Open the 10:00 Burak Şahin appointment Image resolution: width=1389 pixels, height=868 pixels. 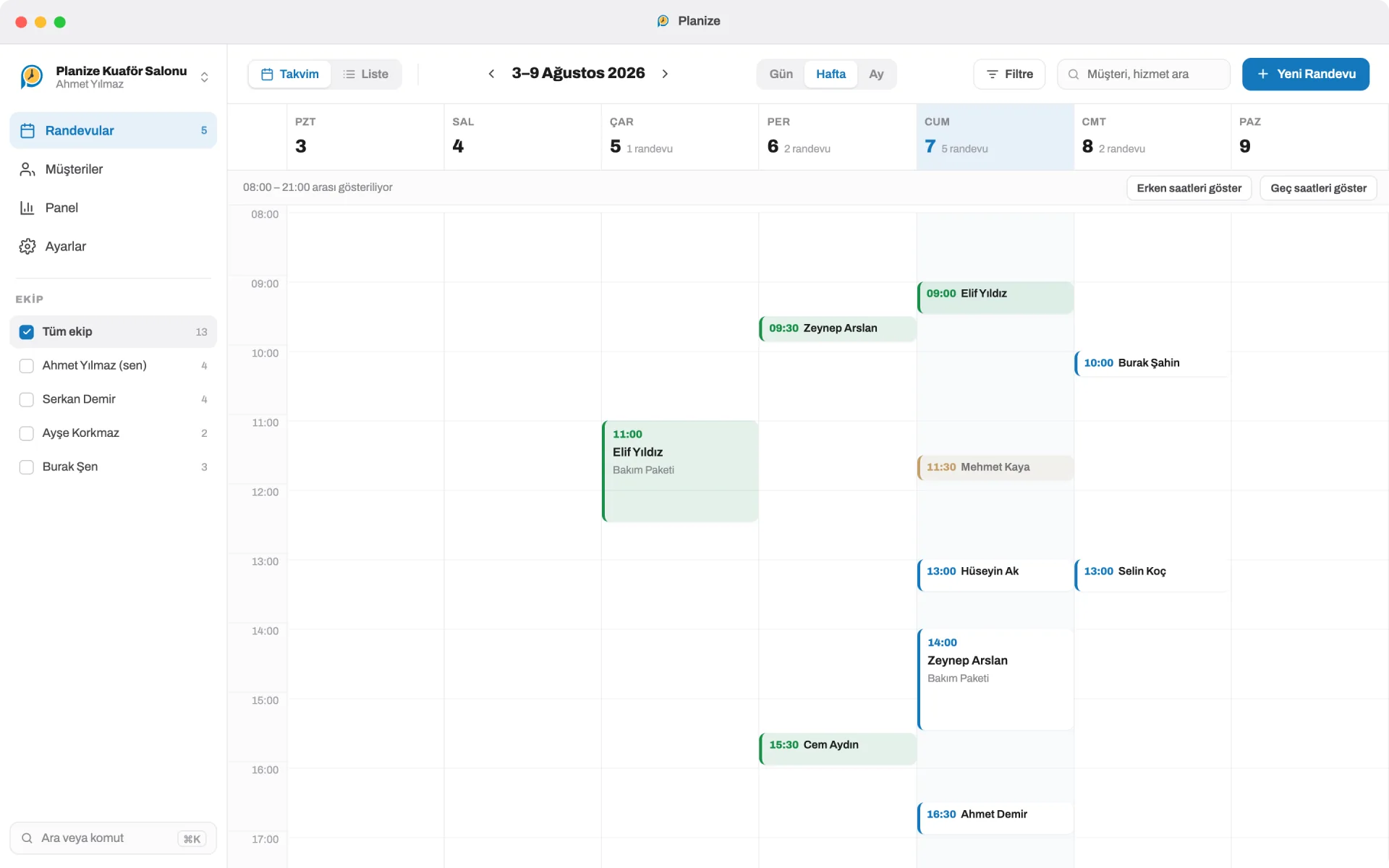tap(1152, 363)
